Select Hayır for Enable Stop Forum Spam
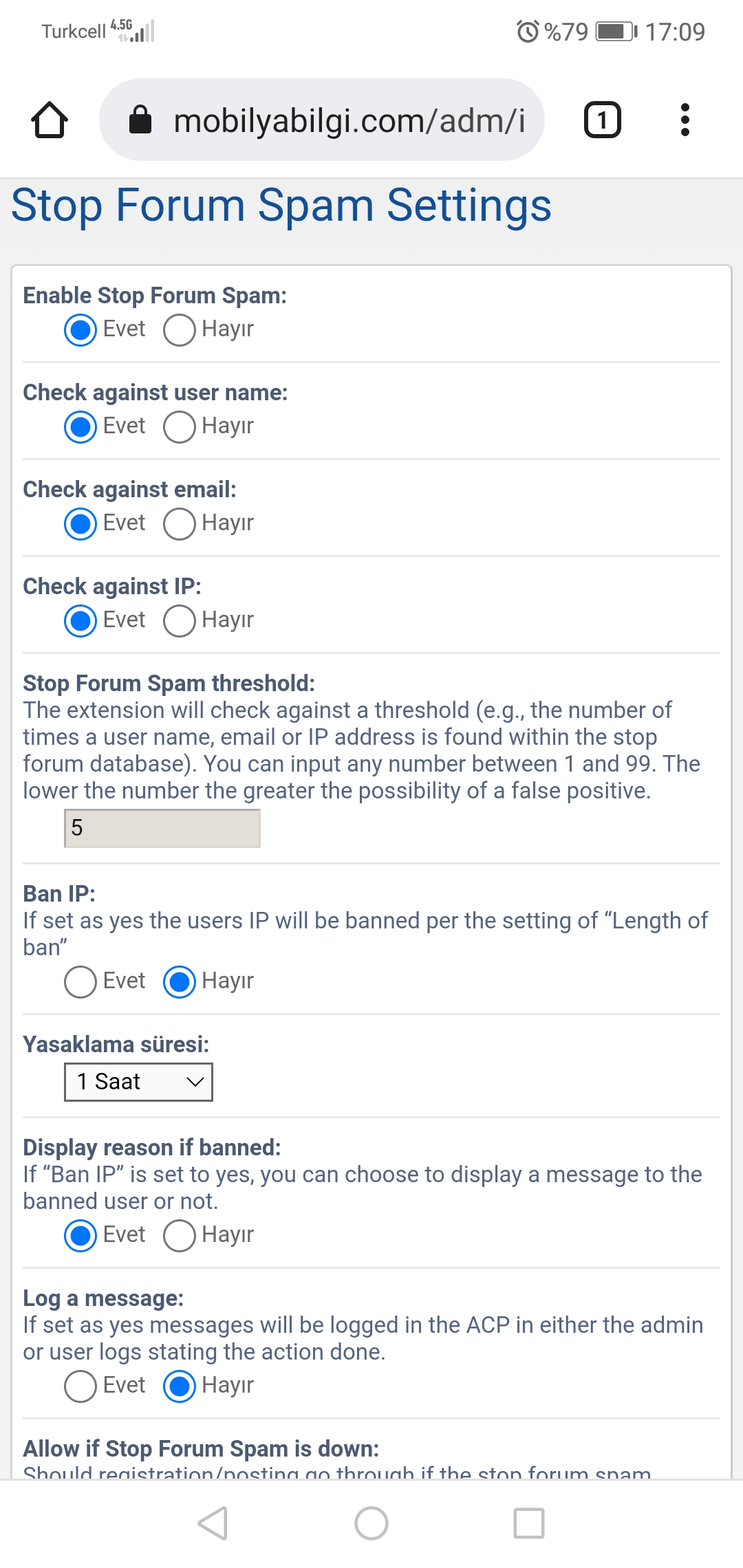Viewport: 743px width, 1568px height. (x=180, y=330)
